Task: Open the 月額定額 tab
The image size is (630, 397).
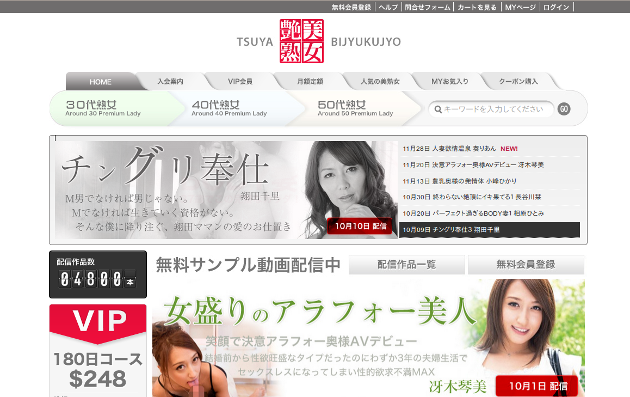Action: pyautogui.click(x=310, y=81)
